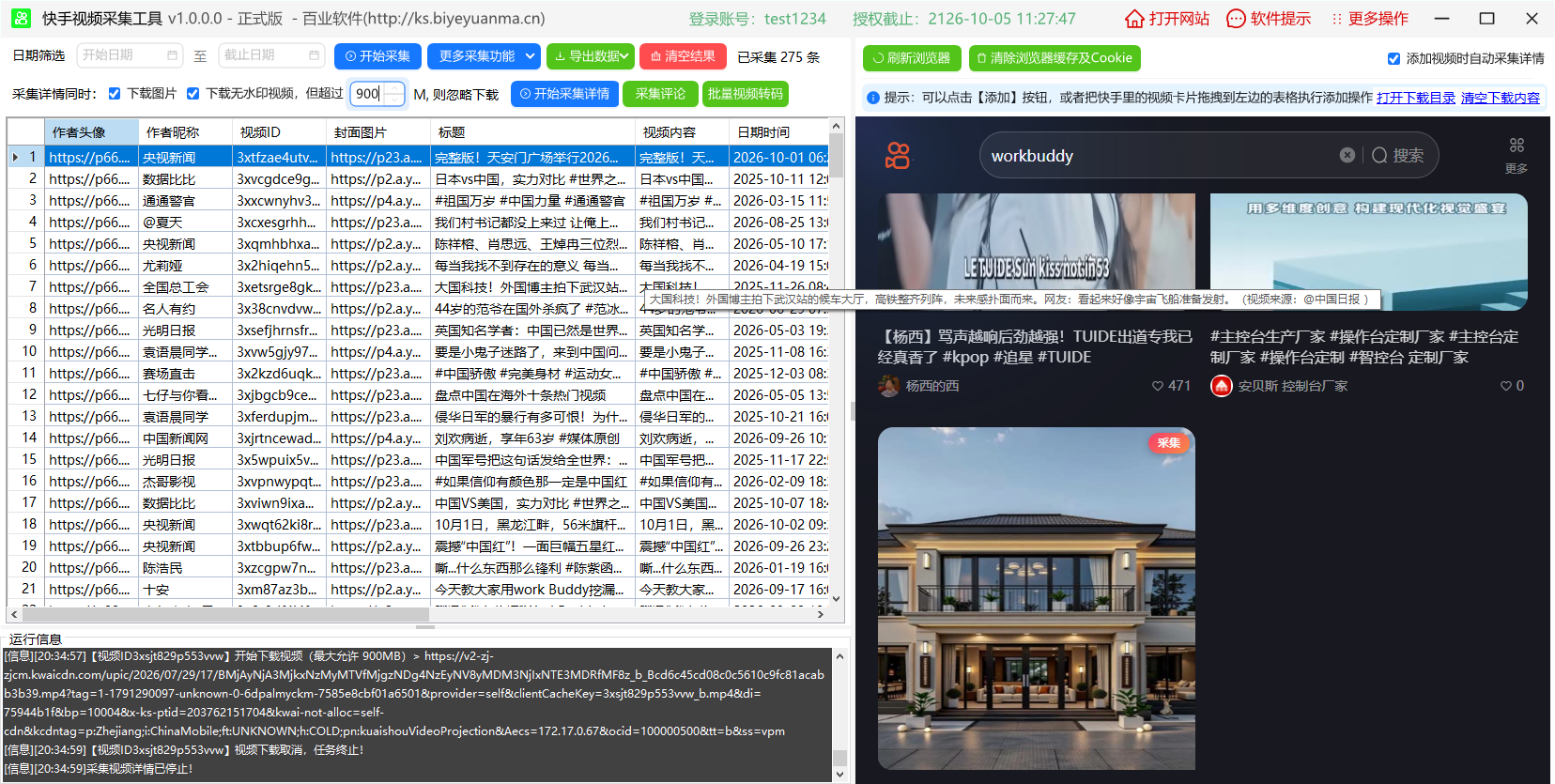
Task: Click the blue info icon beside 提示
Action: [873, 98]
